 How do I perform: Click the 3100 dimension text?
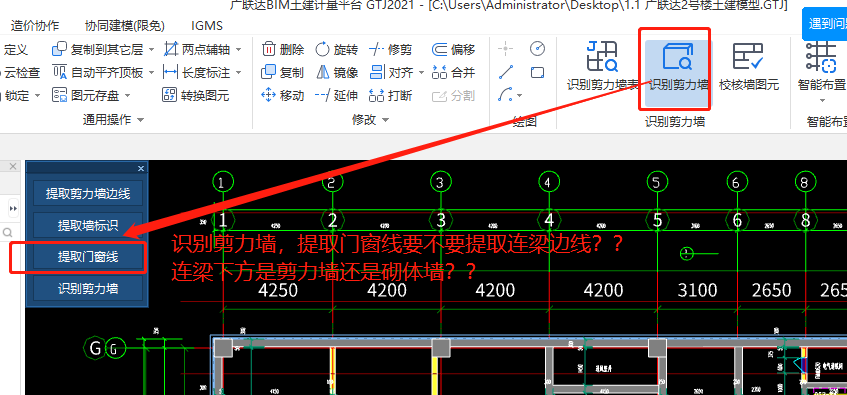click(x=697, y=291)
